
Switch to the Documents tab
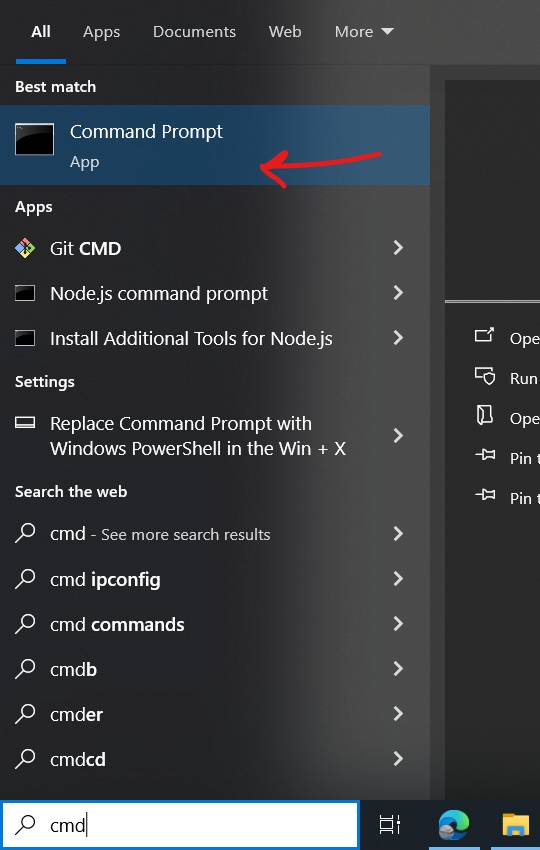194,31
